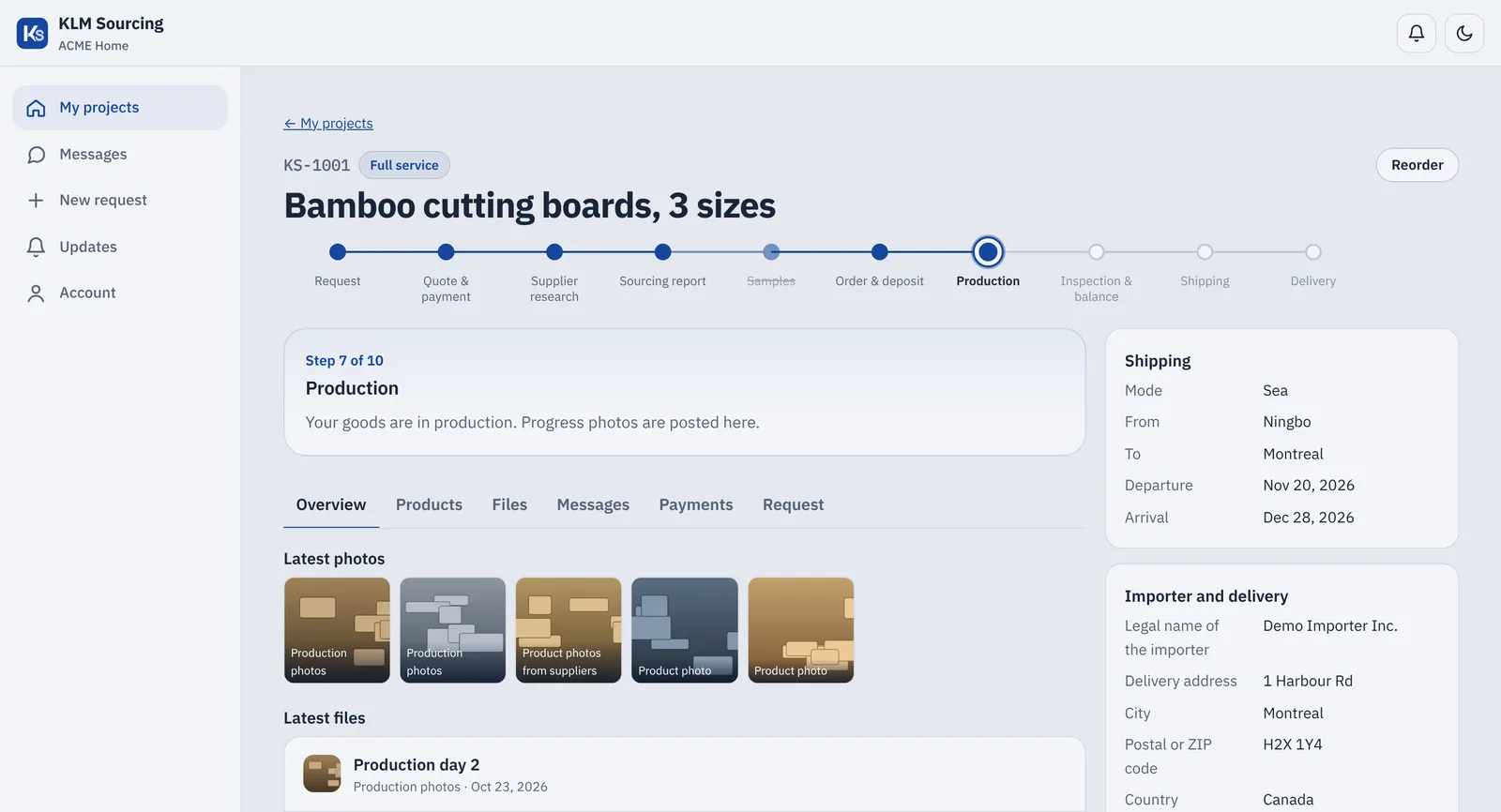Select the Supplier research step marker
The height and width of the screenshot is (812, 1501).
pos(554,252)
